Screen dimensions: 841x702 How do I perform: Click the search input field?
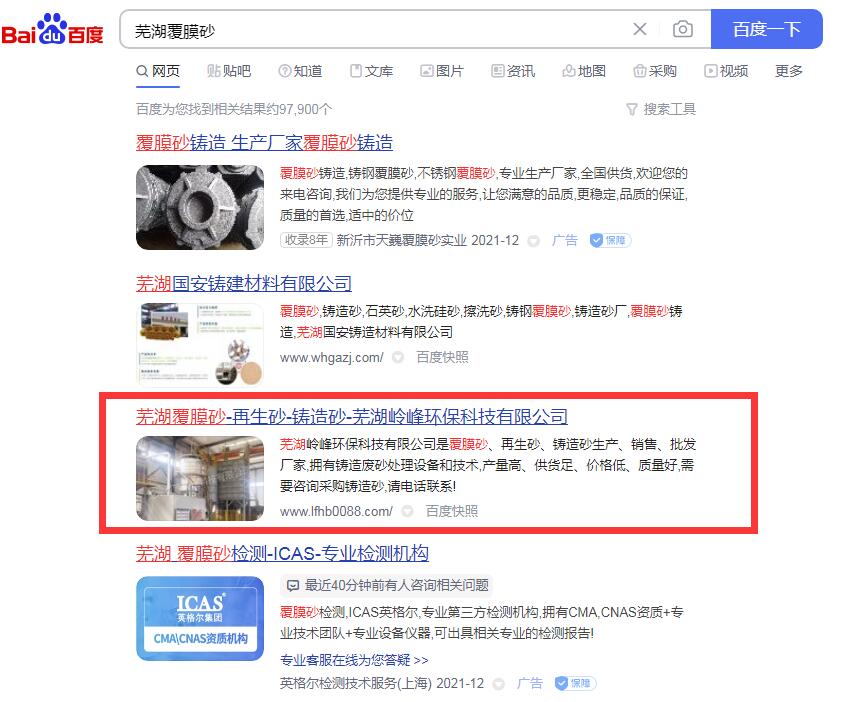375,29
